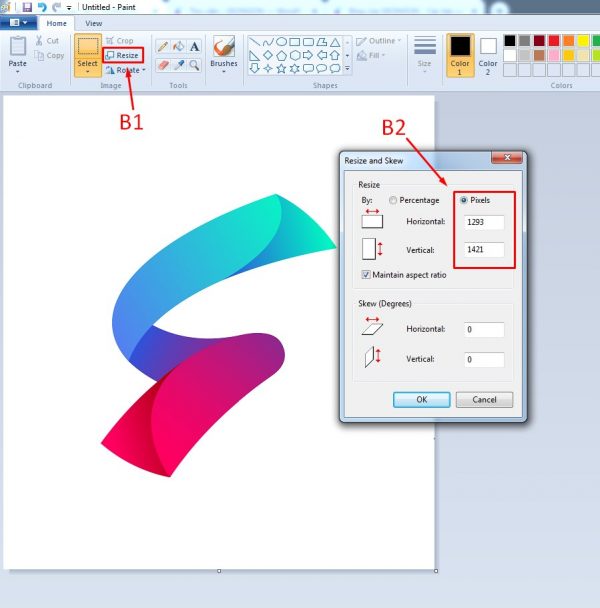This screenshot has width=600, height=608.
Task: Choose the Right arrow shape
Action: pos(308,55)
